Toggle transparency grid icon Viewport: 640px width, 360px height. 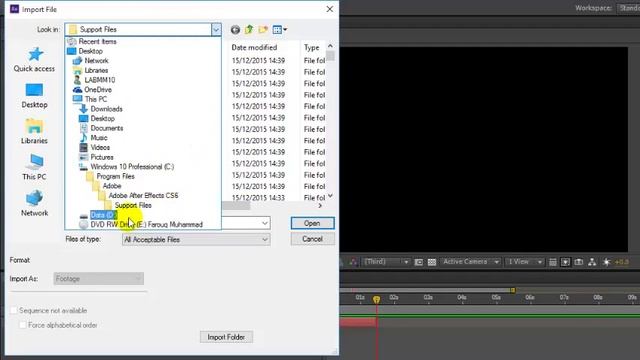tap(432, 262)
